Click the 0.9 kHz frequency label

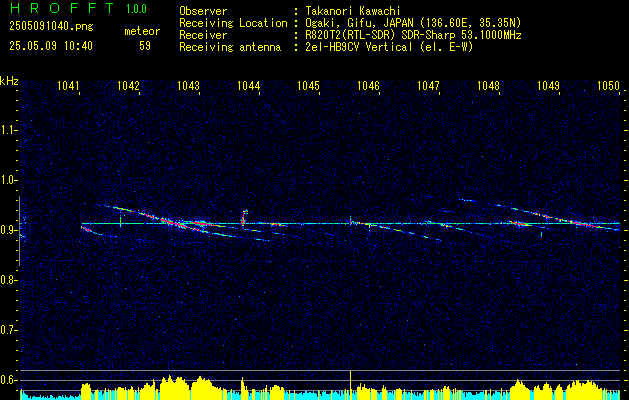(x=8, y=230)
